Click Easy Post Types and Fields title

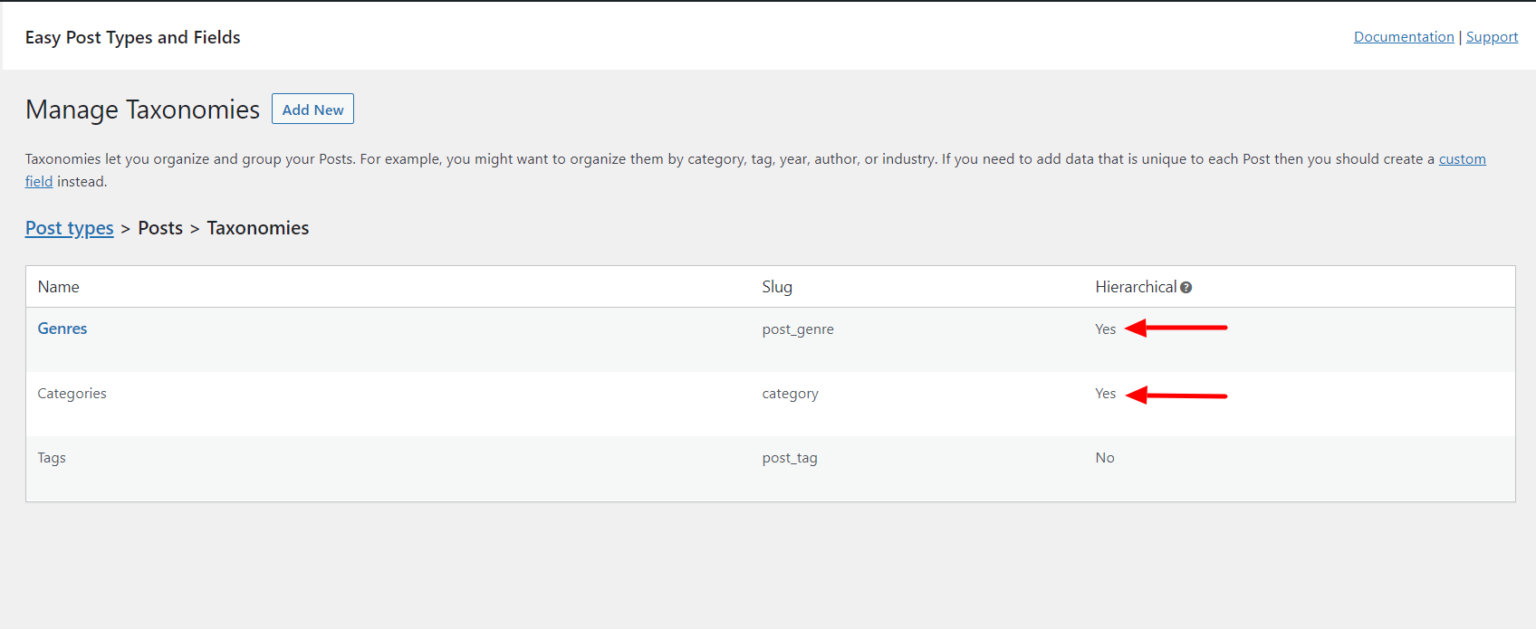pyautogui.click(x=133, y=37)
